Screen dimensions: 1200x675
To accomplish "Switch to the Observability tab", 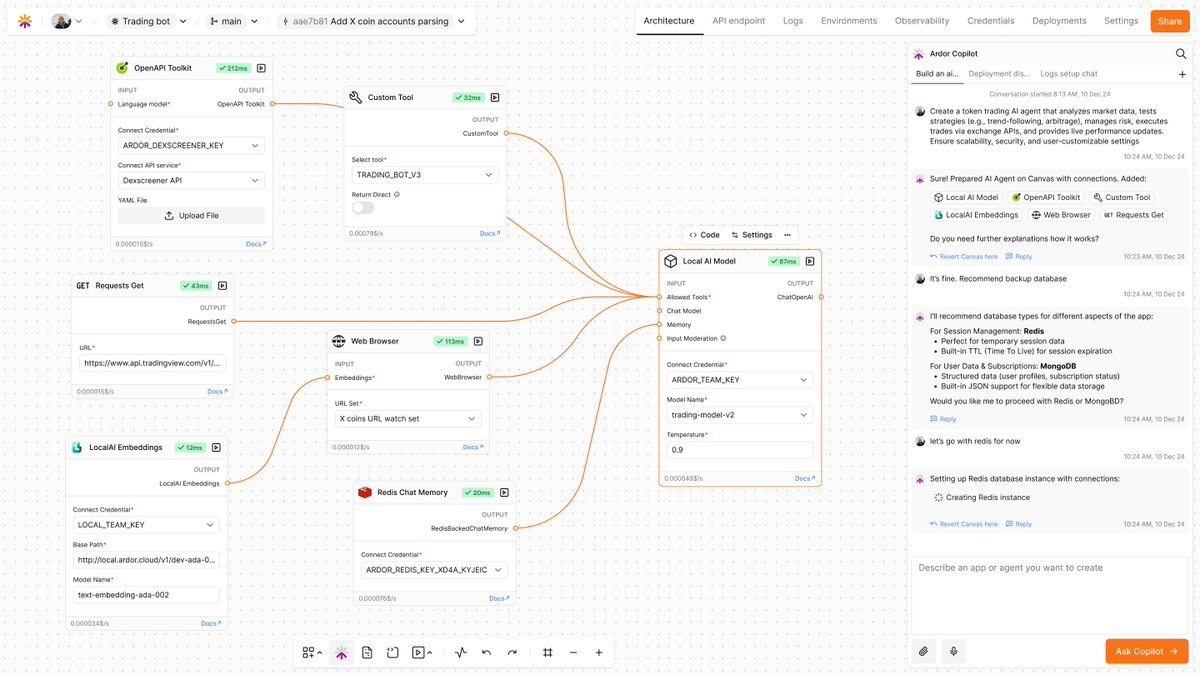I will pos(922,21).
